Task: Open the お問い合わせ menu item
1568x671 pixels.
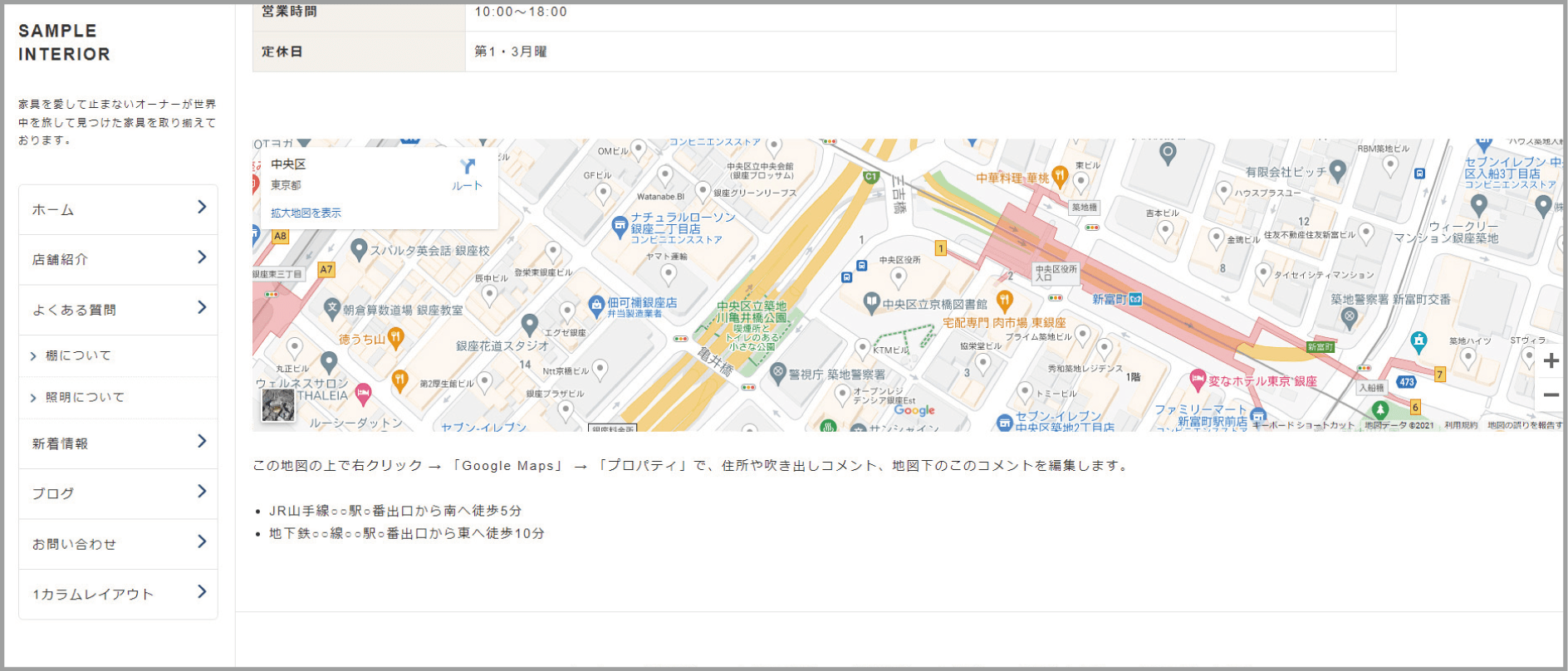Action: tap(118, 544)
